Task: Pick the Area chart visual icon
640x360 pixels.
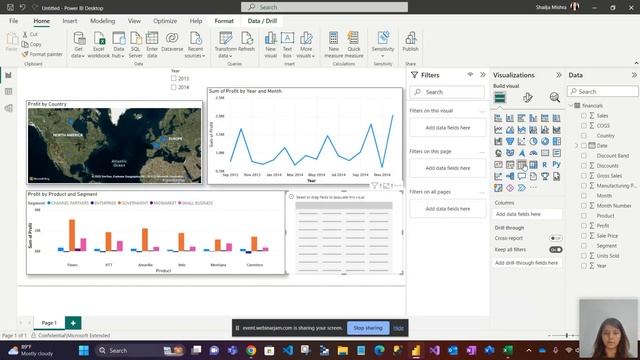Action: click(x=510, y=130)
